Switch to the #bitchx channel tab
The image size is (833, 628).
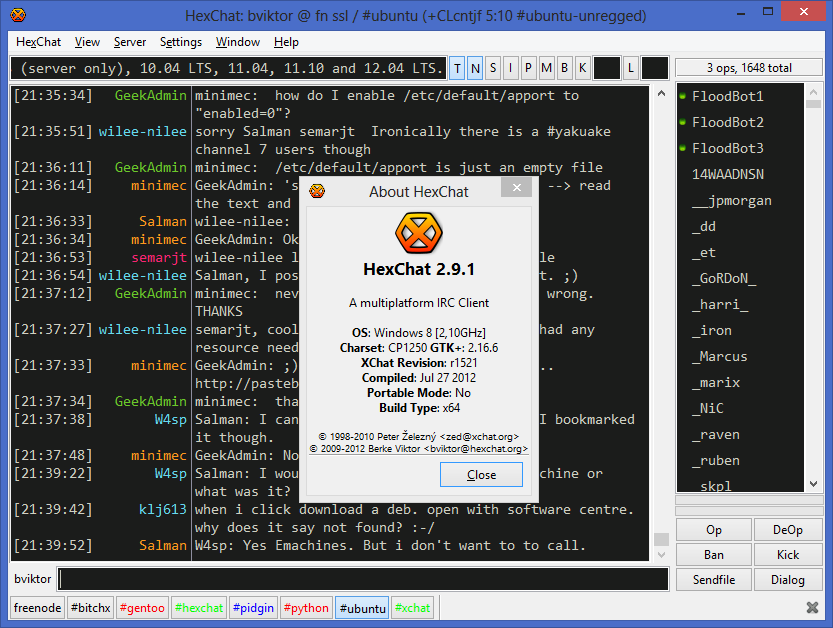[90, 608]
